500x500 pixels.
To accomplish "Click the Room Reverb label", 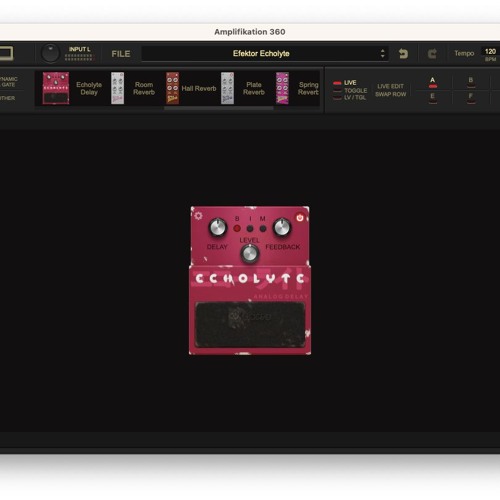I will (144, 88).
